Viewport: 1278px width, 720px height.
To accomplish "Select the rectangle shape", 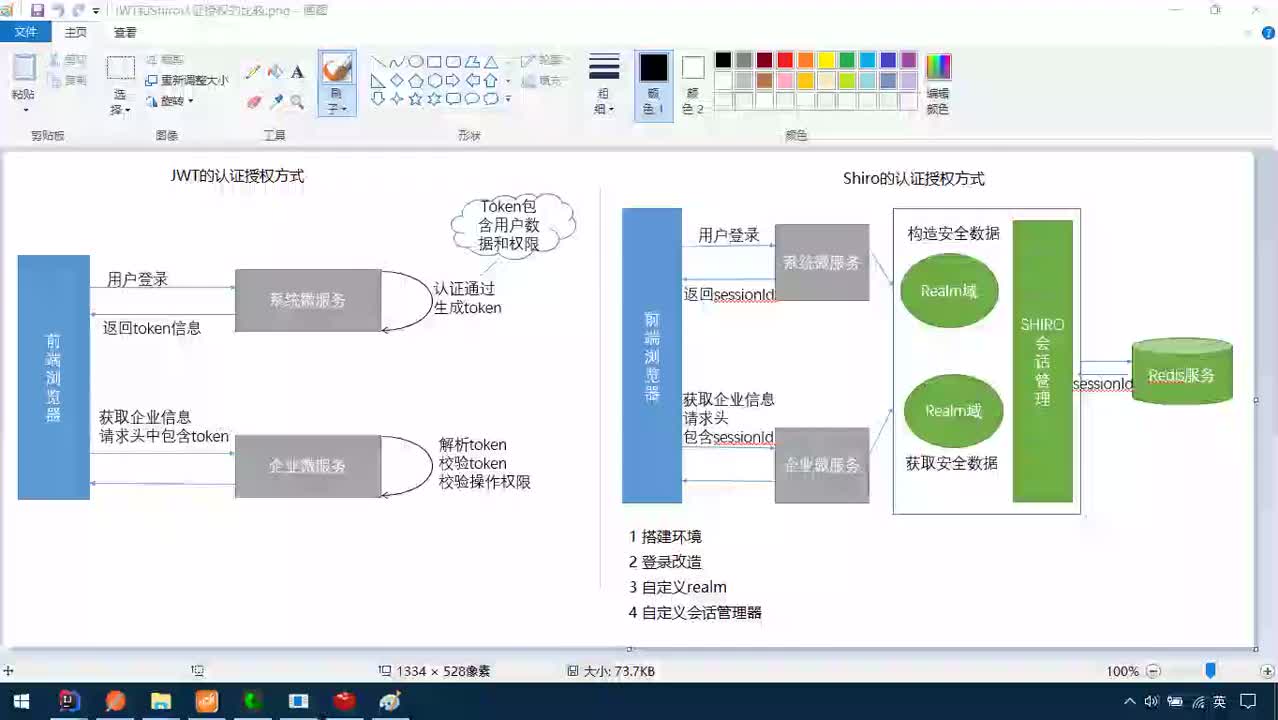I will (435, 62).
